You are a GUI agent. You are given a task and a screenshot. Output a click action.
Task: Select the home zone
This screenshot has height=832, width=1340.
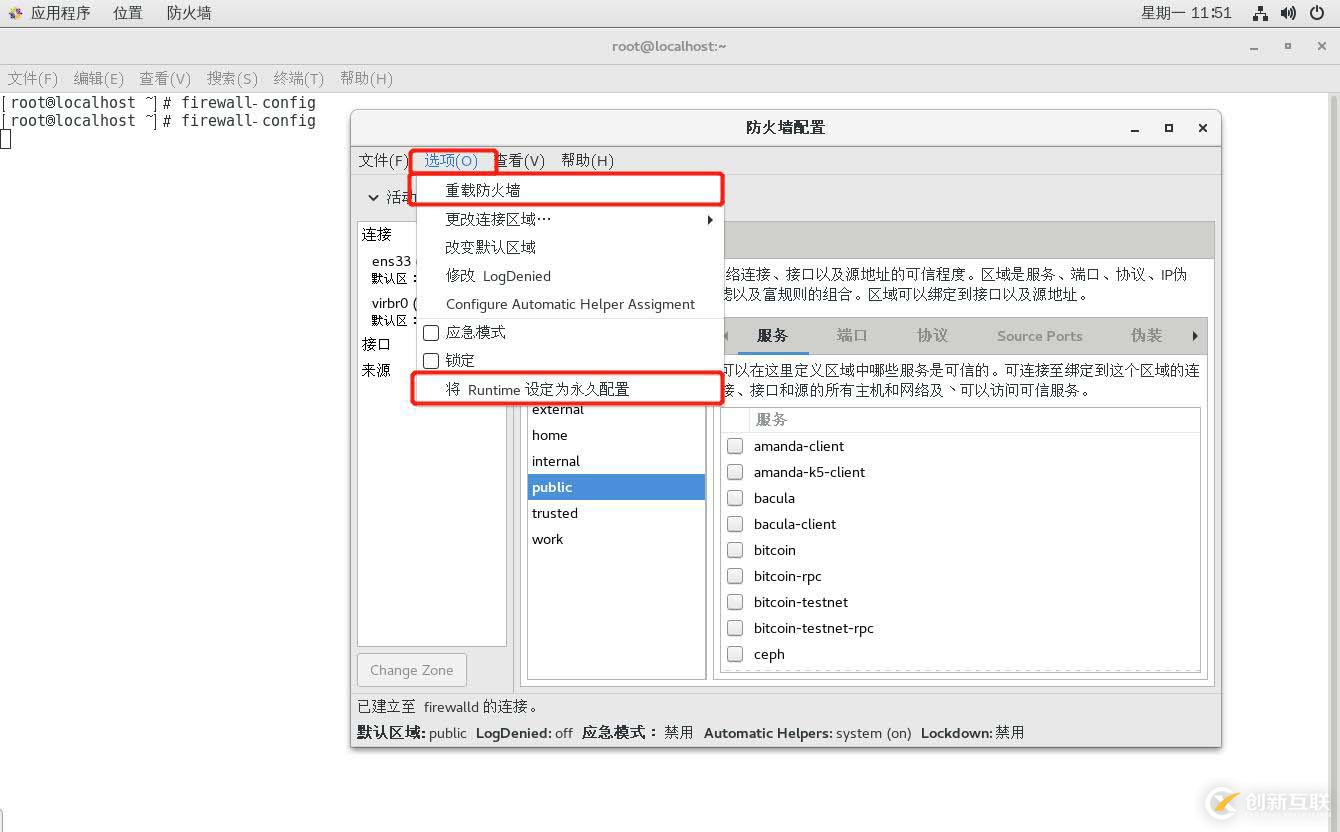coord(616,435)
